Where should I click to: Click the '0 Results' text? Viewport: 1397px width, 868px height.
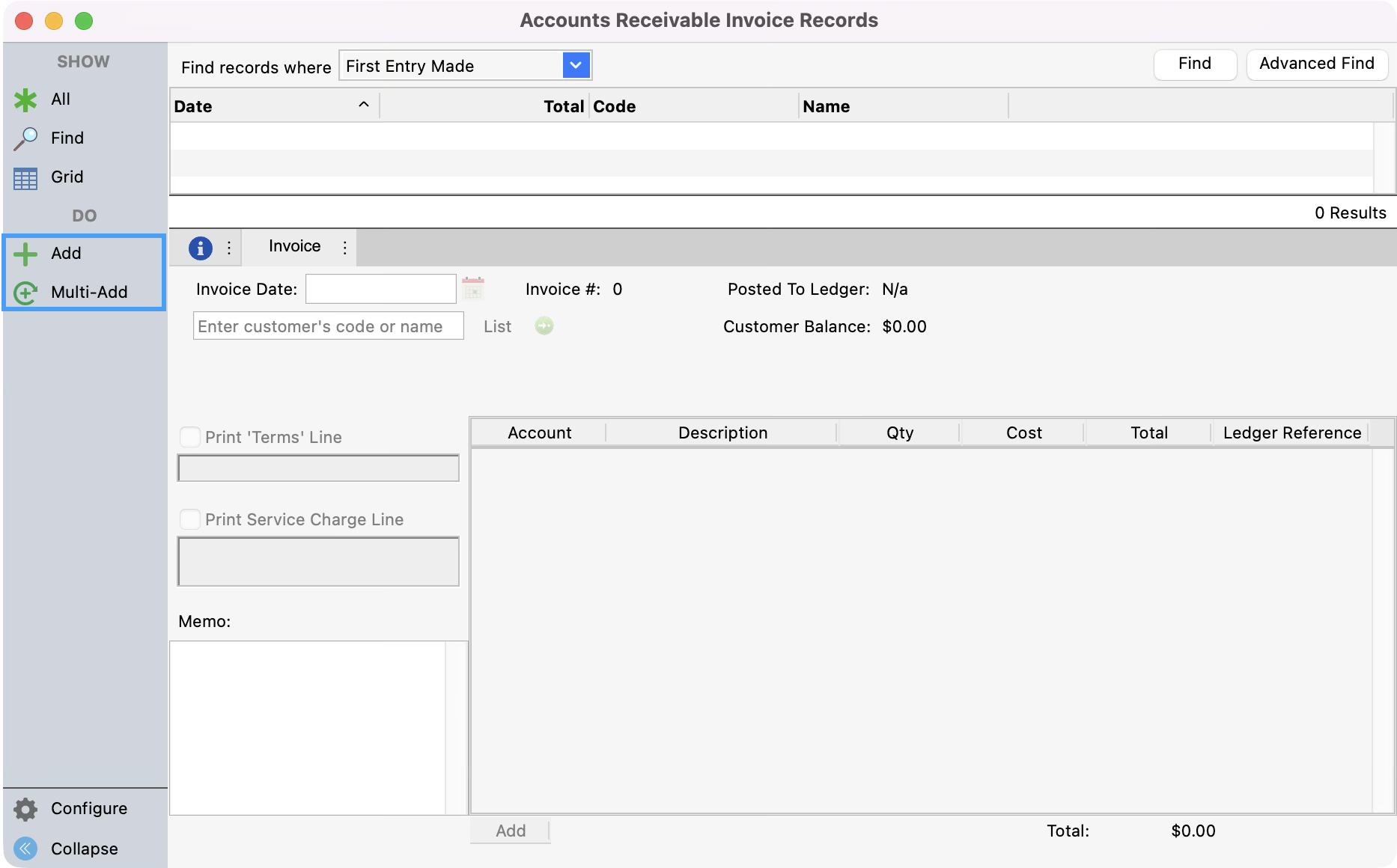(1351, 213)
